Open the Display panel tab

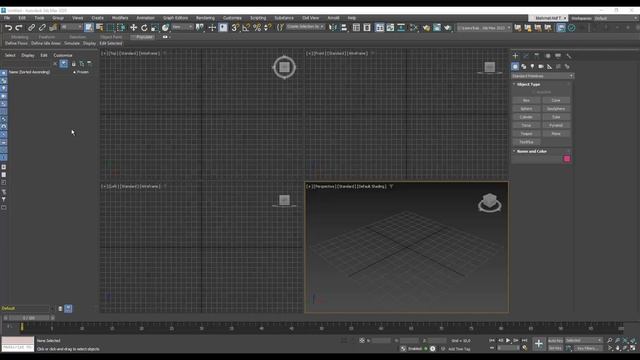point(558,56)
